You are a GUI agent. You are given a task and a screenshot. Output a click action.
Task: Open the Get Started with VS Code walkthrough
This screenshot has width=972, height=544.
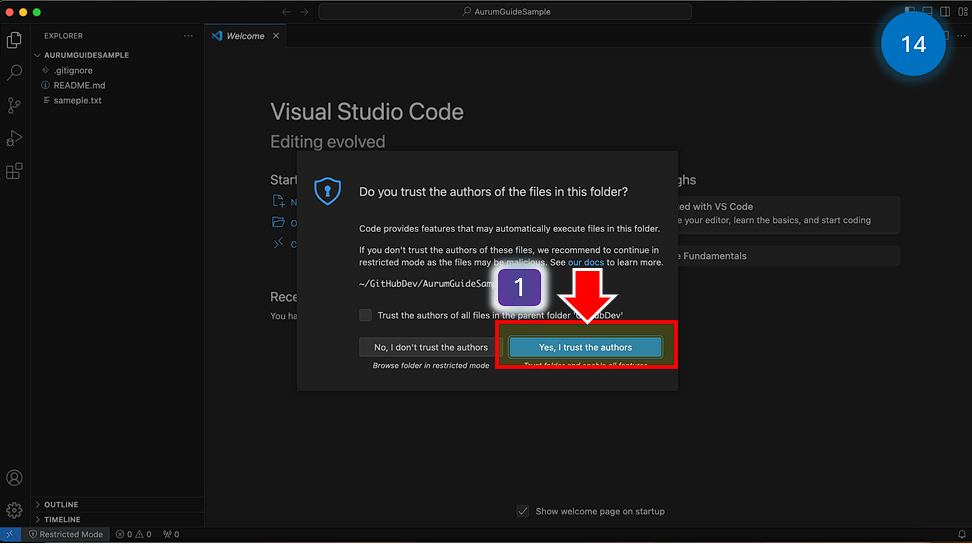tap(789, 214)
